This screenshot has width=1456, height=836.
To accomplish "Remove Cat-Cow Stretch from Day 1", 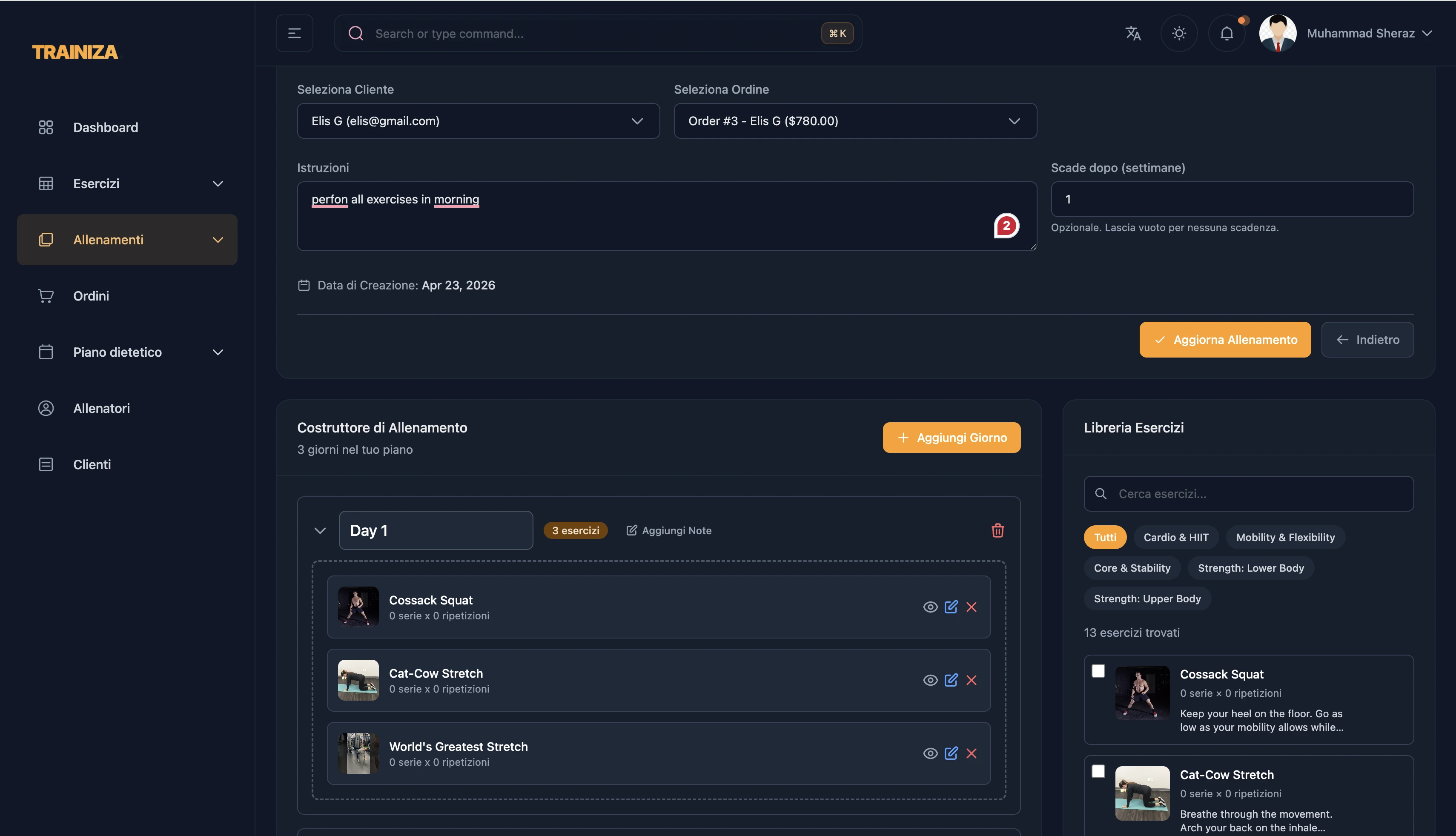I will tap(971, 680).
